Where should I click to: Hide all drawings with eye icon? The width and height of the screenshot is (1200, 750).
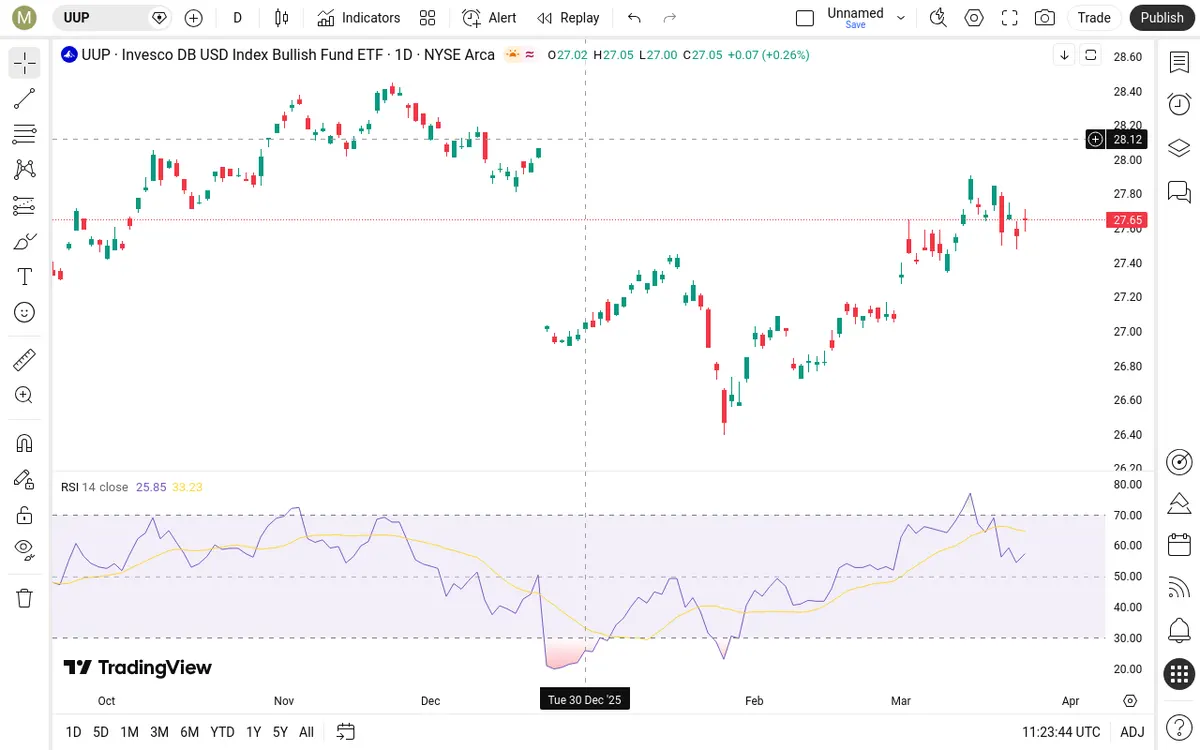click(x=25, y=550)
